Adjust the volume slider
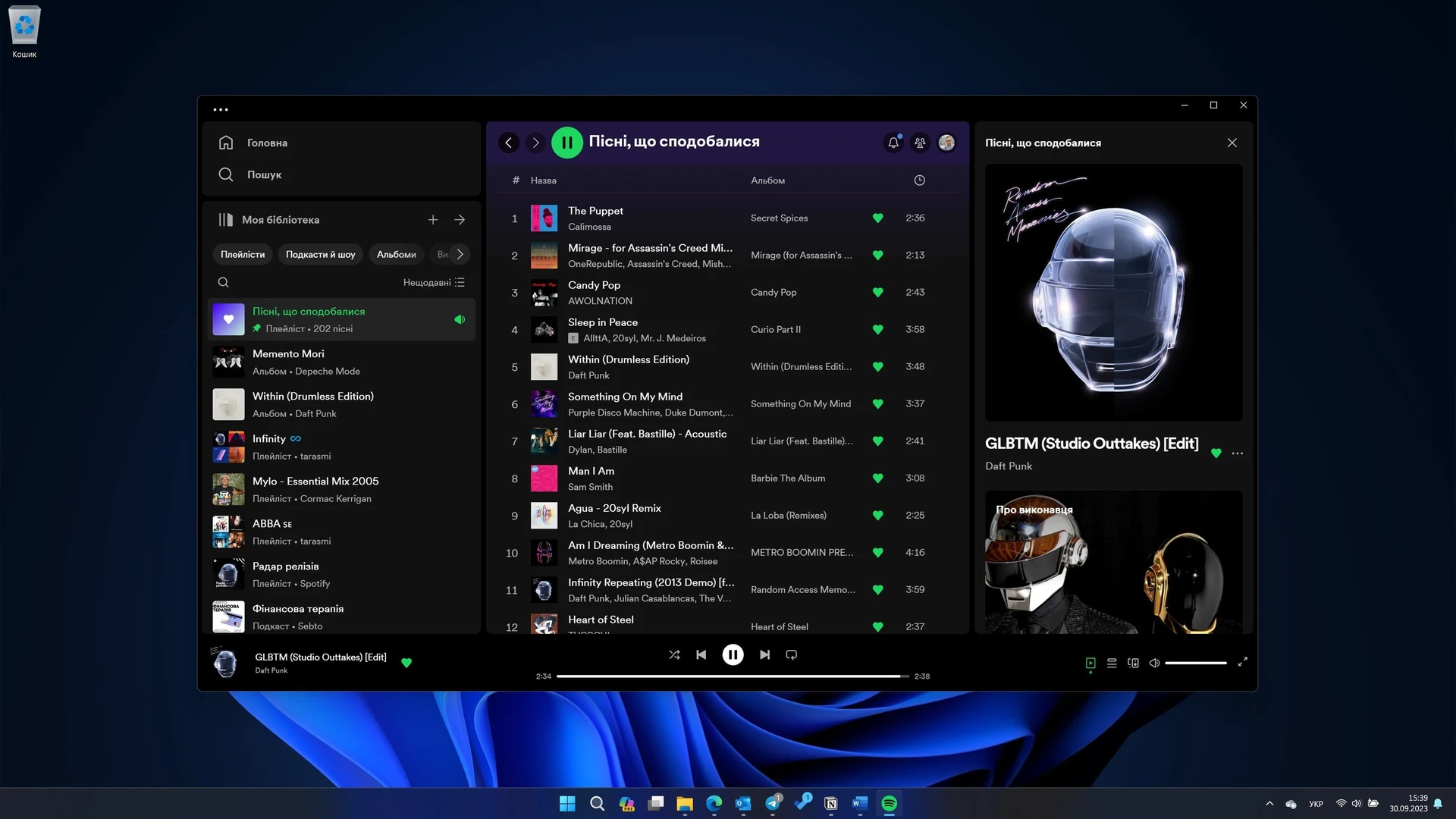Screen dimensions: 1456x819 tap(1196, 663)
